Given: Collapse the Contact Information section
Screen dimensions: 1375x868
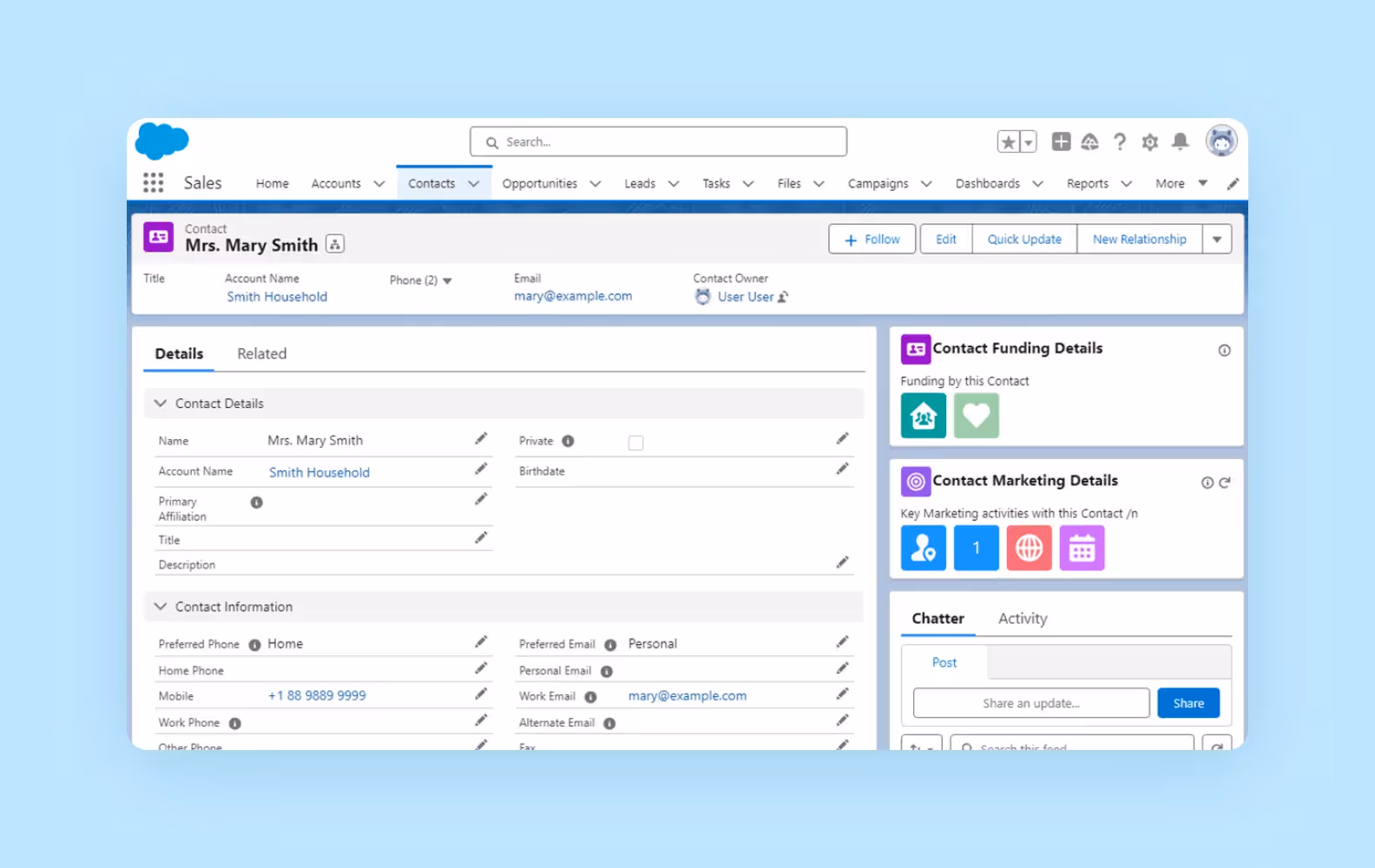Looking at the screenshot, I should [161, 607].
